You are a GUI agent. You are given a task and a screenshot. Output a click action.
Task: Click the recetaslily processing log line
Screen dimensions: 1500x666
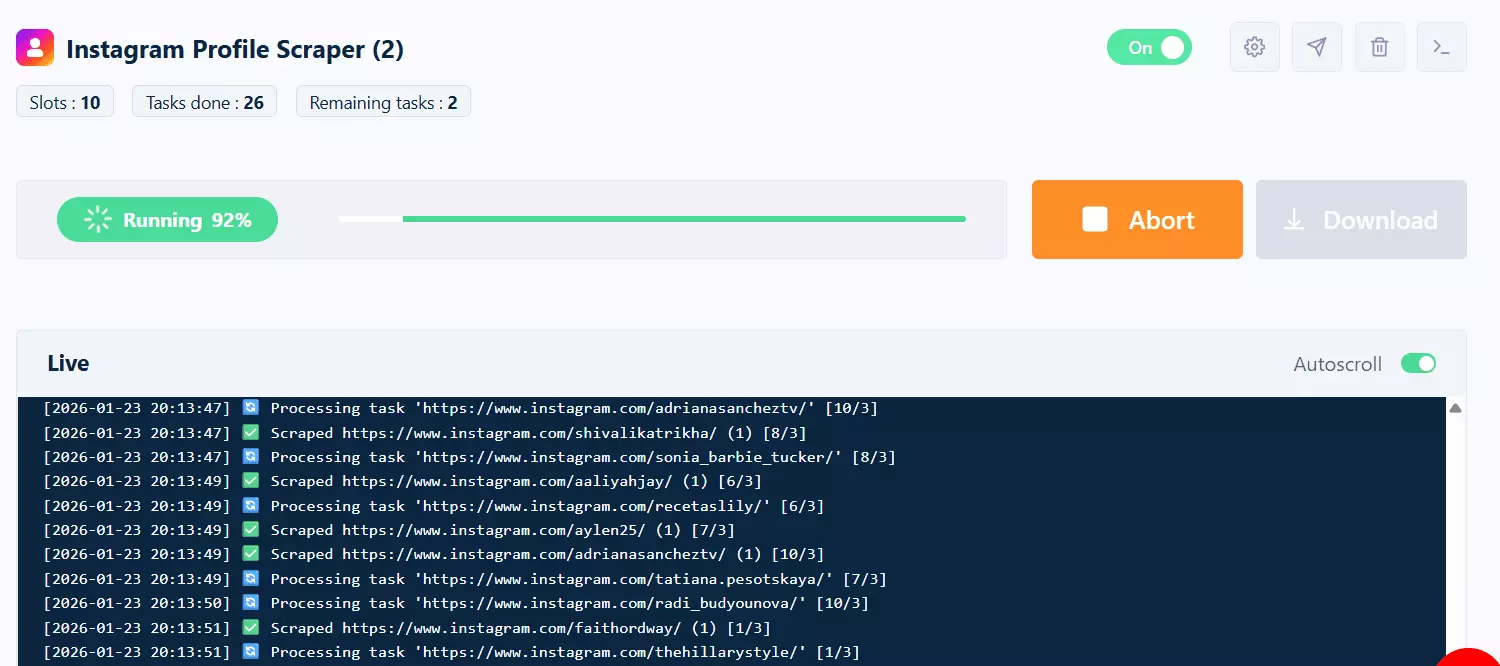547,506
